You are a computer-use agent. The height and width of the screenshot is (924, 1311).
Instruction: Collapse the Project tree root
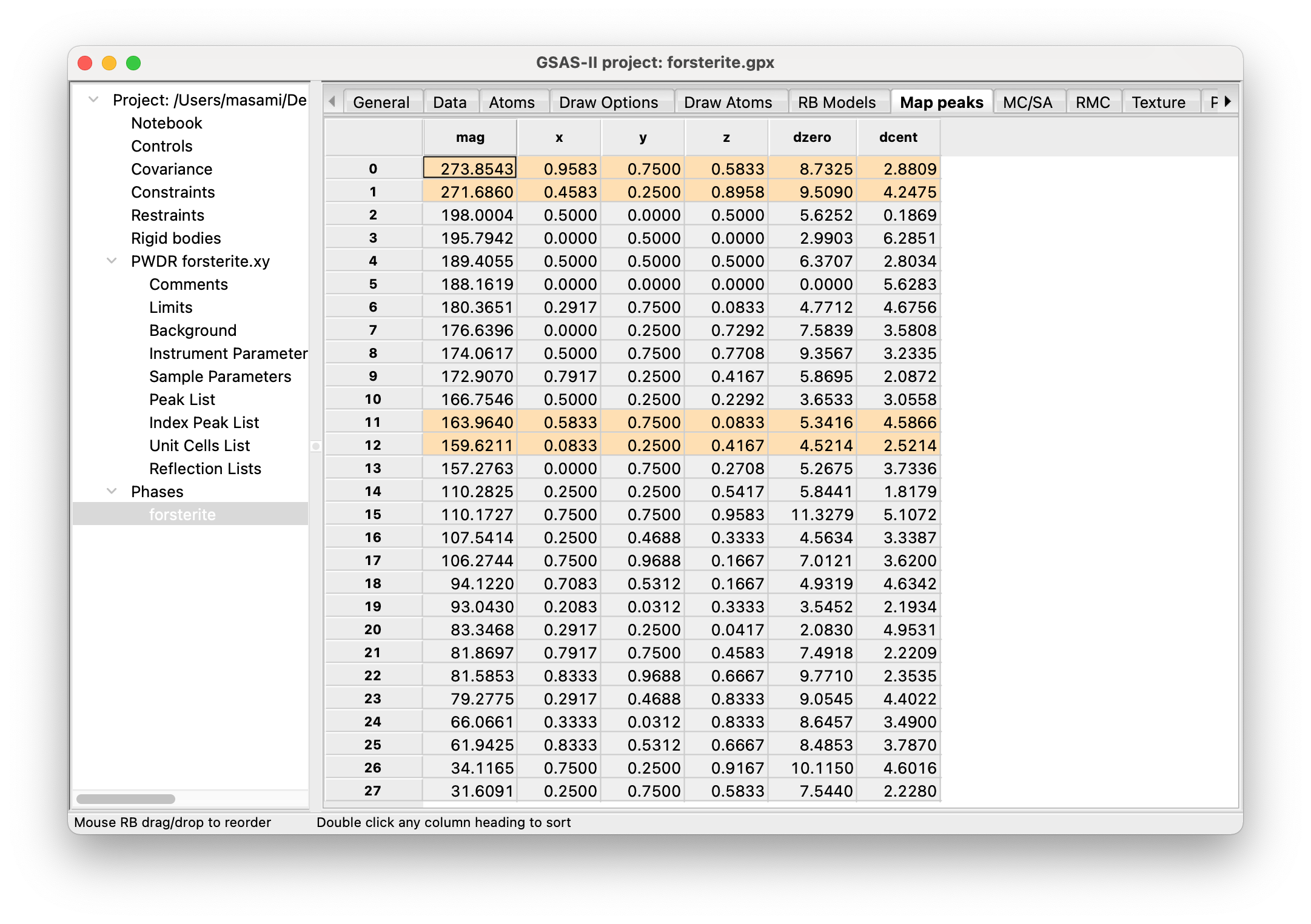(93, 99)
